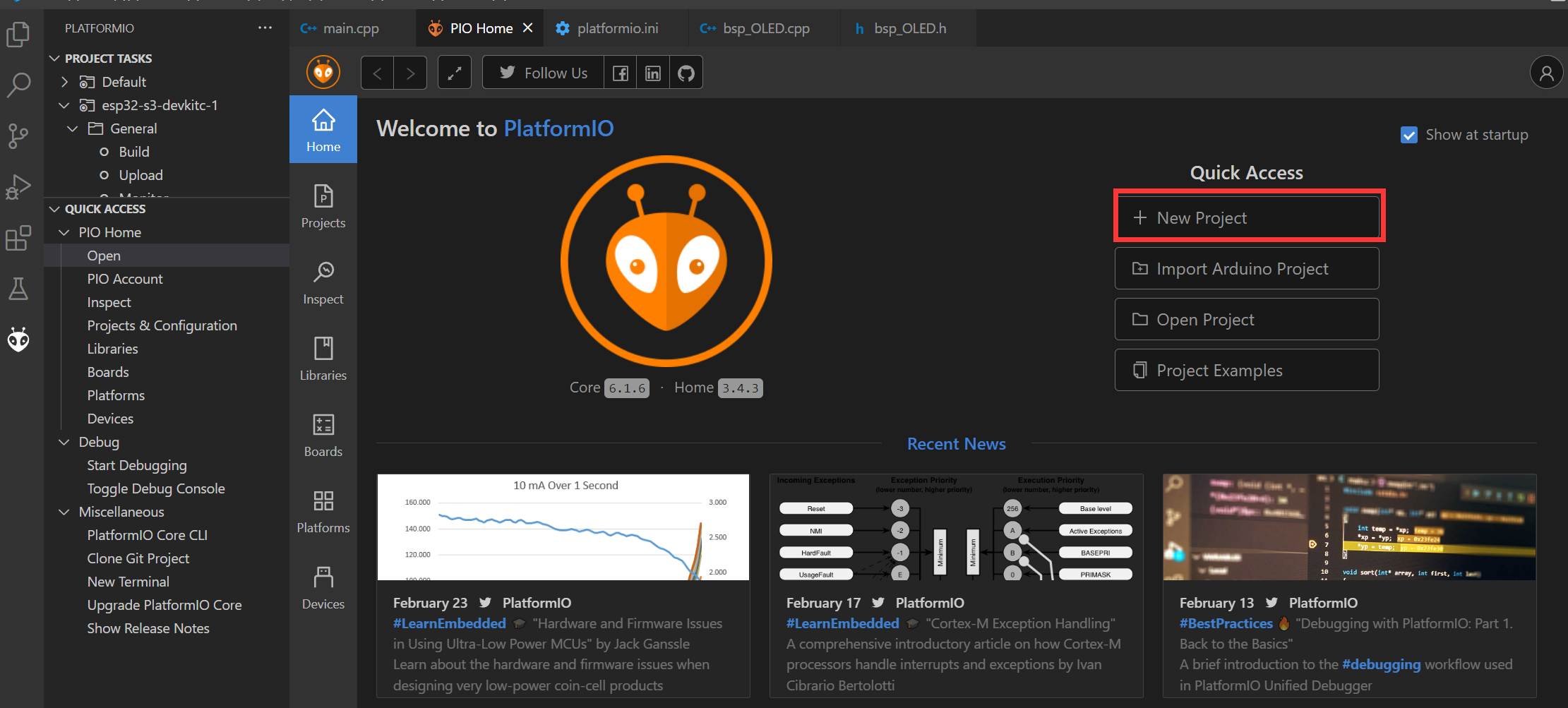The width and height of the screenshot is (1568, 708).
Task: Open the PlatformIO link in welcome heading
Action: tap(558, 128)
